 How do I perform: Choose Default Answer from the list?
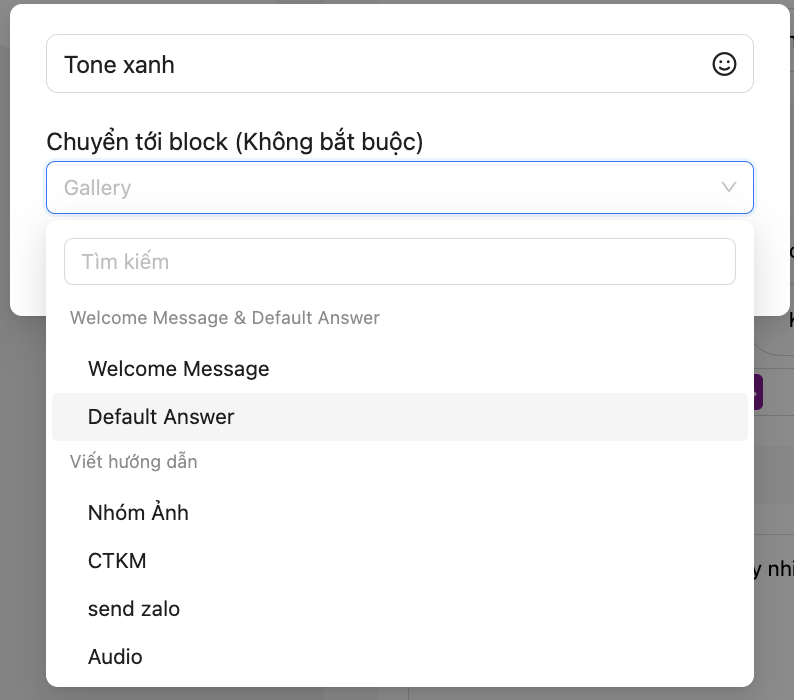pos(161,417)
